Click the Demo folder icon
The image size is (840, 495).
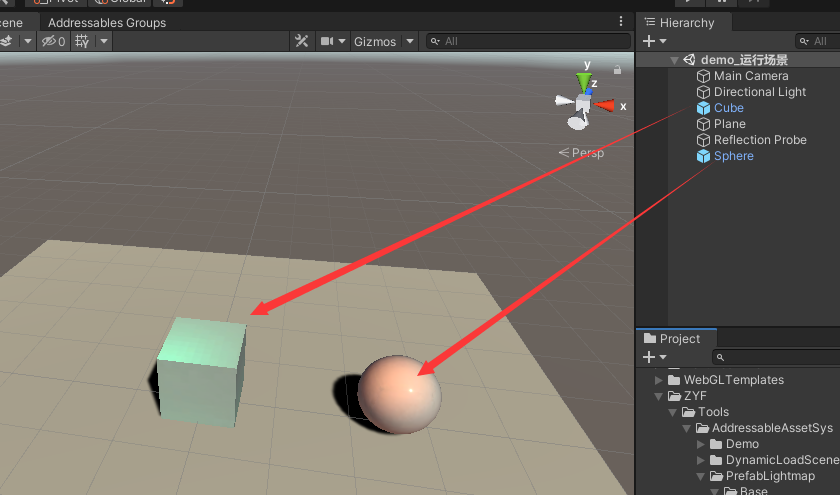(x=716, y=444)
